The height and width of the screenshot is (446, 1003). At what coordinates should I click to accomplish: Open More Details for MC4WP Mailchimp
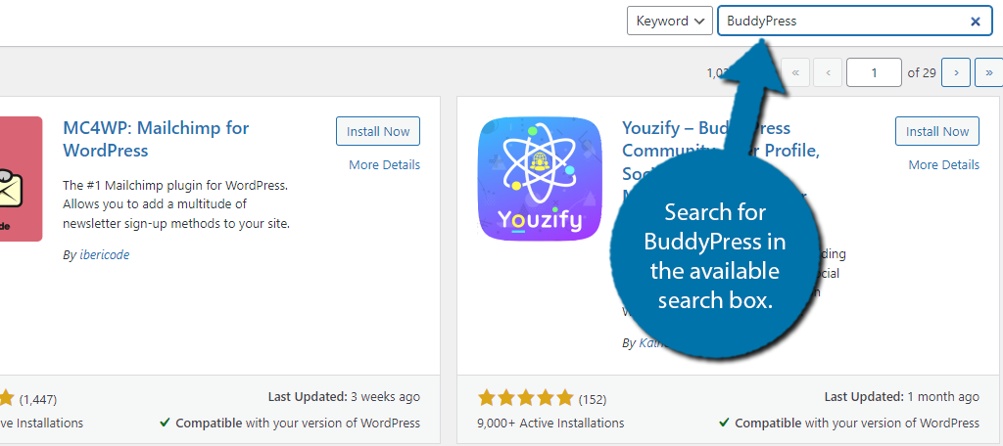[x=384, y=164]
